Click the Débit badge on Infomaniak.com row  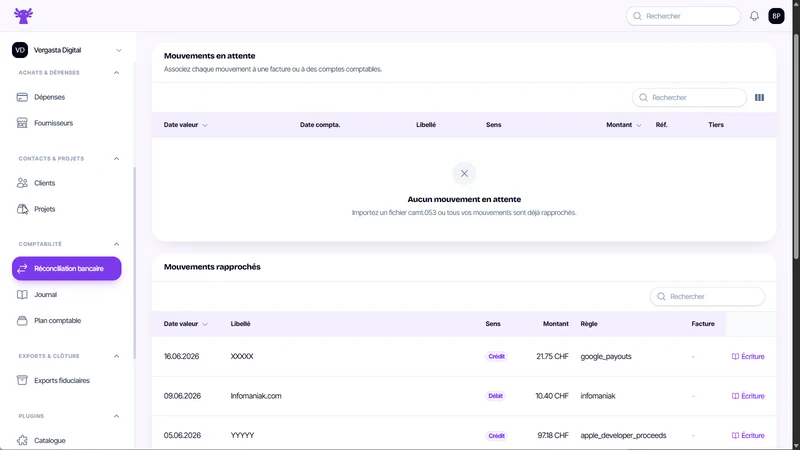495,396
